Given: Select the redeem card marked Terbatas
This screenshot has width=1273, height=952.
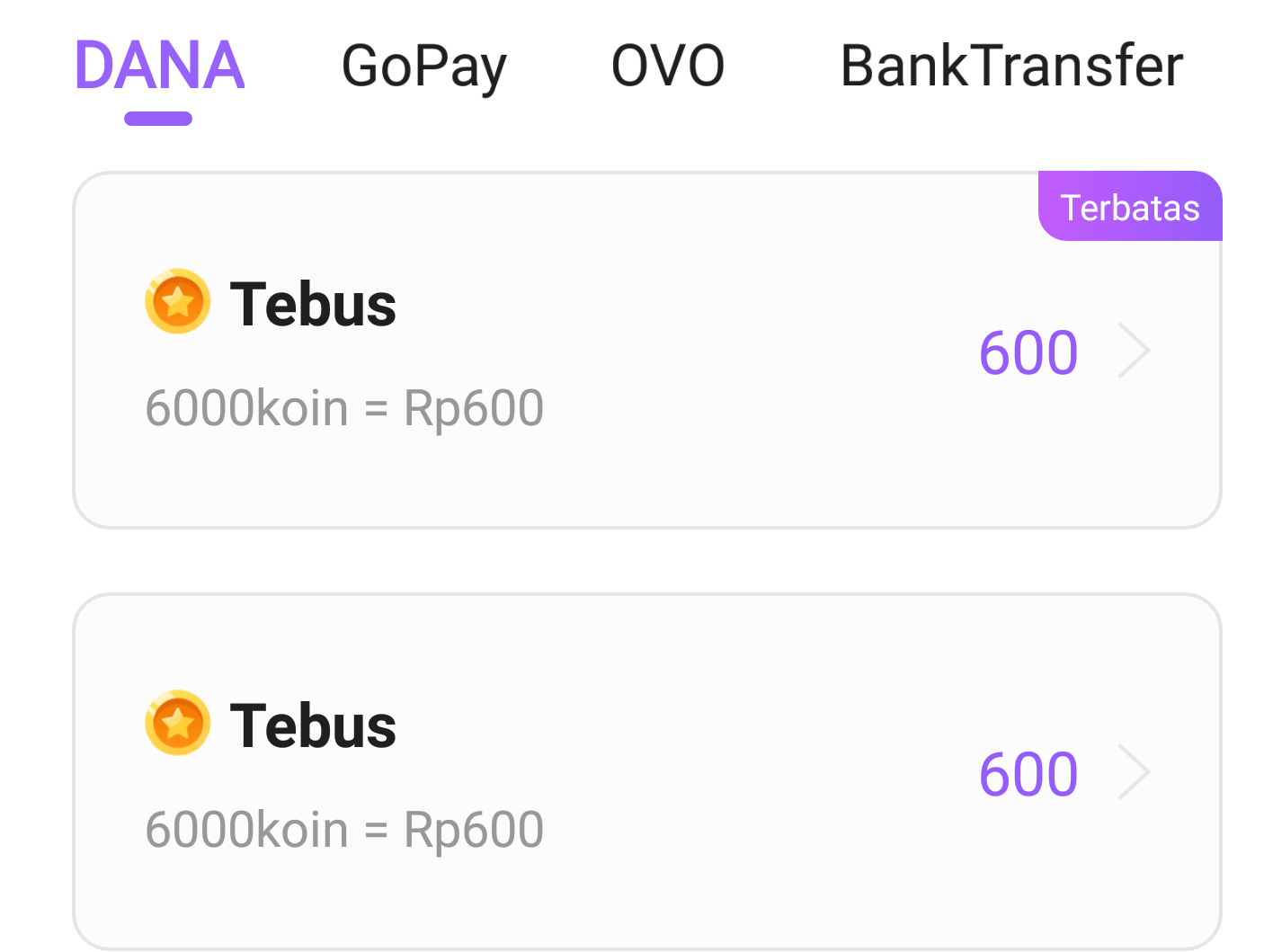Looking at the screenshot, I should (647, 449).
